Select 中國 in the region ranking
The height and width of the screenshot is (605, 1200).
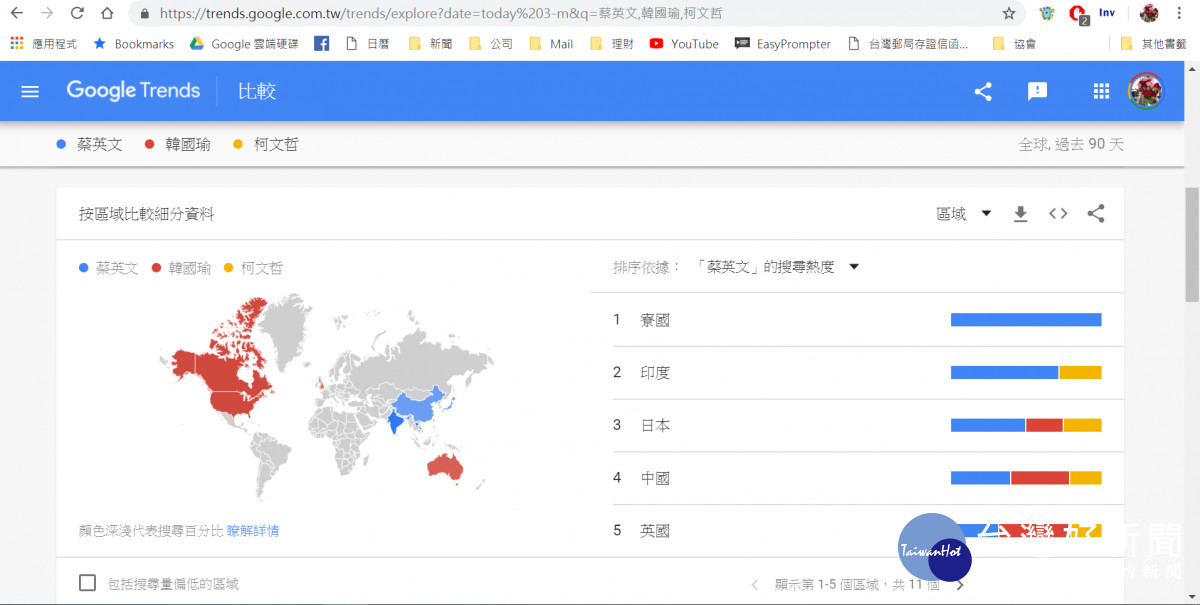click(655, 479)
